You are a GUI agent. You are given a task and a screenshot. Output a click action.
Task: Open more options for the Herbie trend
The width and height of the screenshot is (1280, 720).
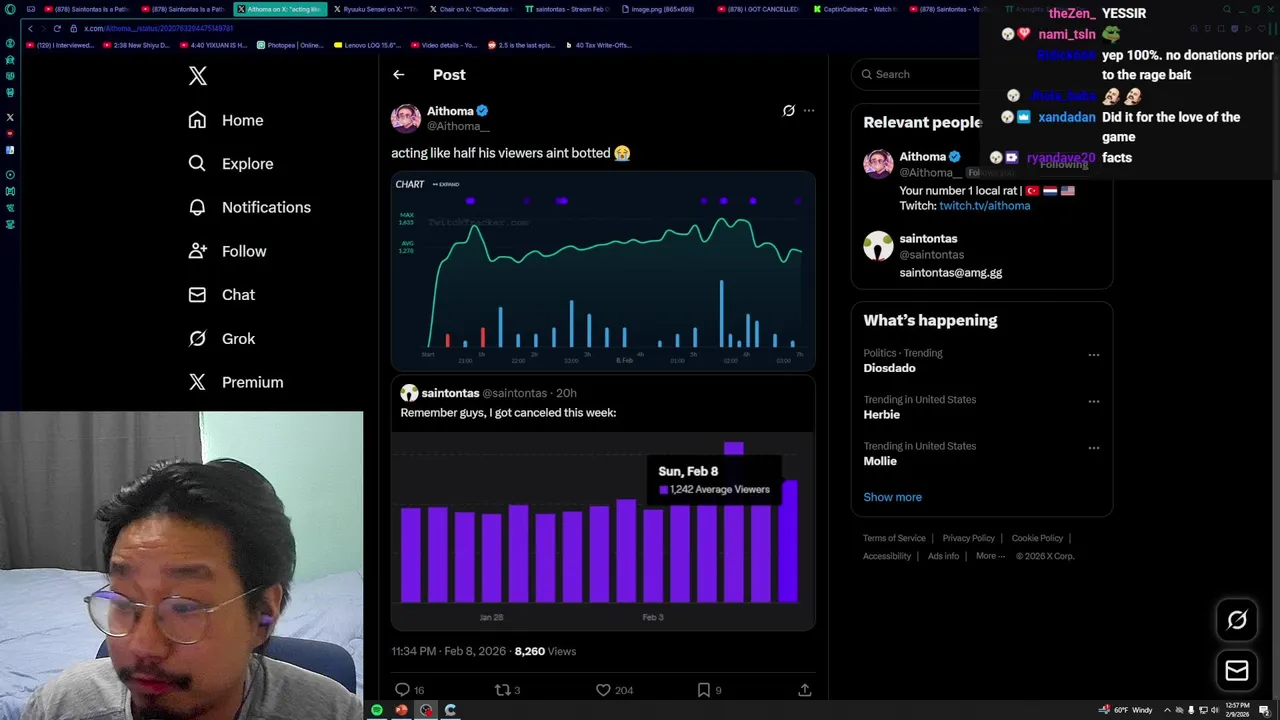click(x=1093, y=401)
